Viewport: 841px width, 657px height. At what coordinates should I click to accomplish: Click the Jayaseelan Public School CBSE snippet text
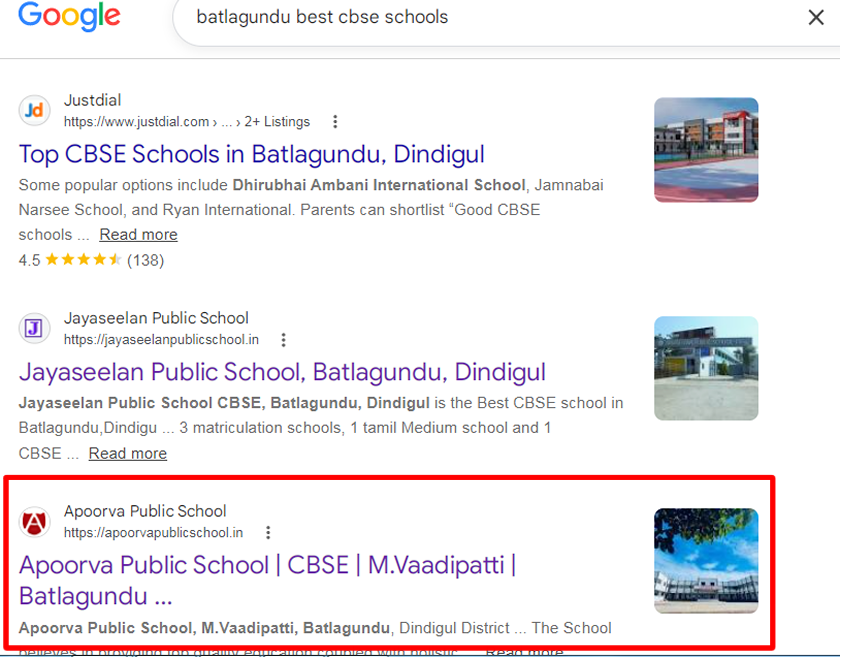224,403
